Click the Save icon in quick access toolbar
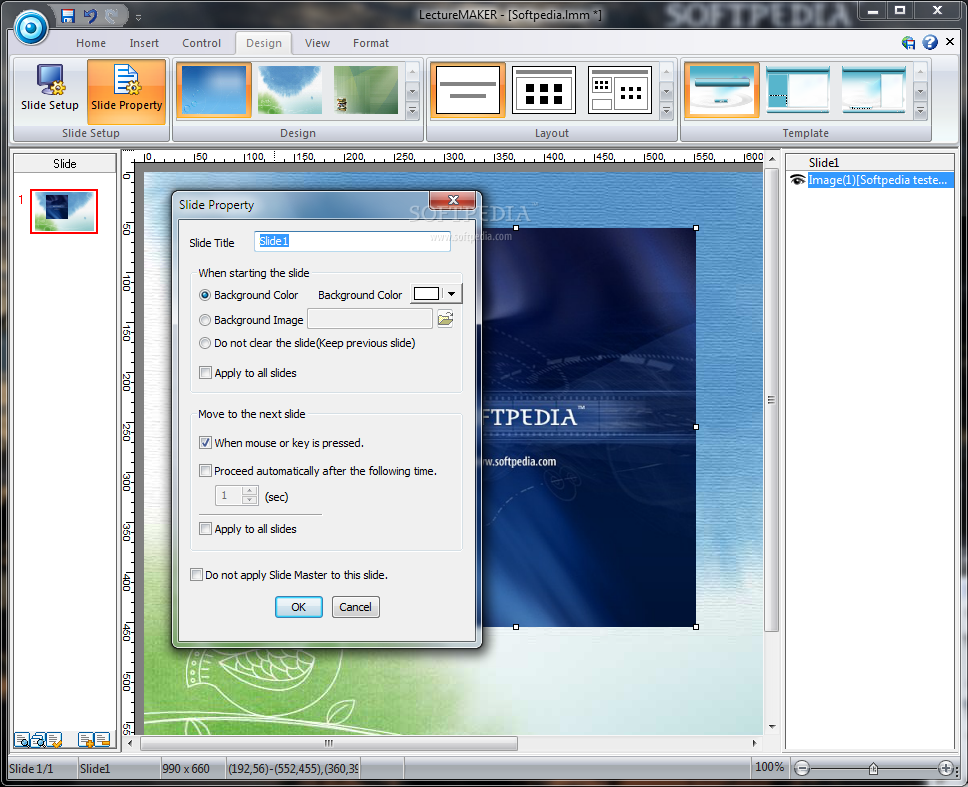This screenshot has height=787, width=968. [x=68, y=15]
